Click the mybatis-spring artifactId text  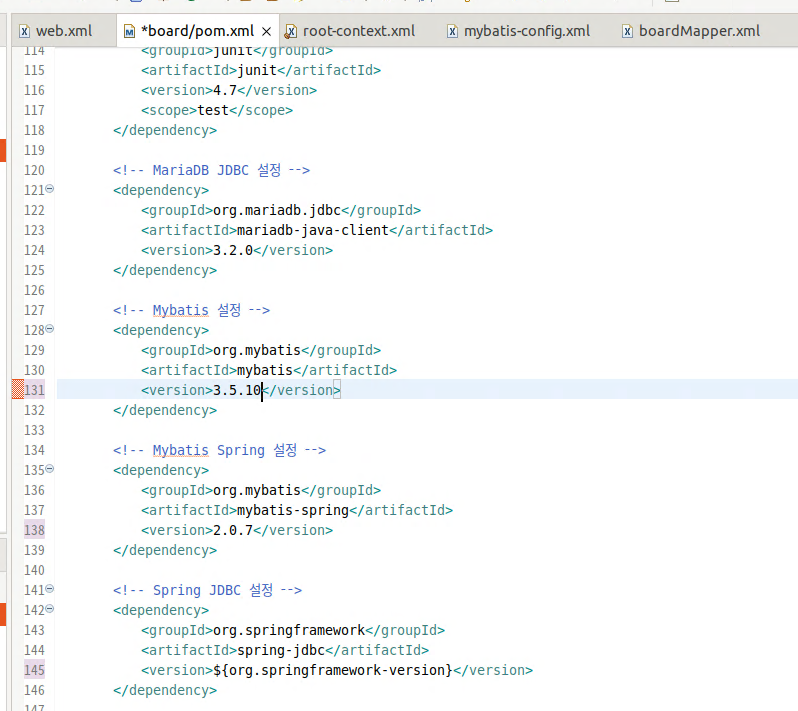point(293,510)
